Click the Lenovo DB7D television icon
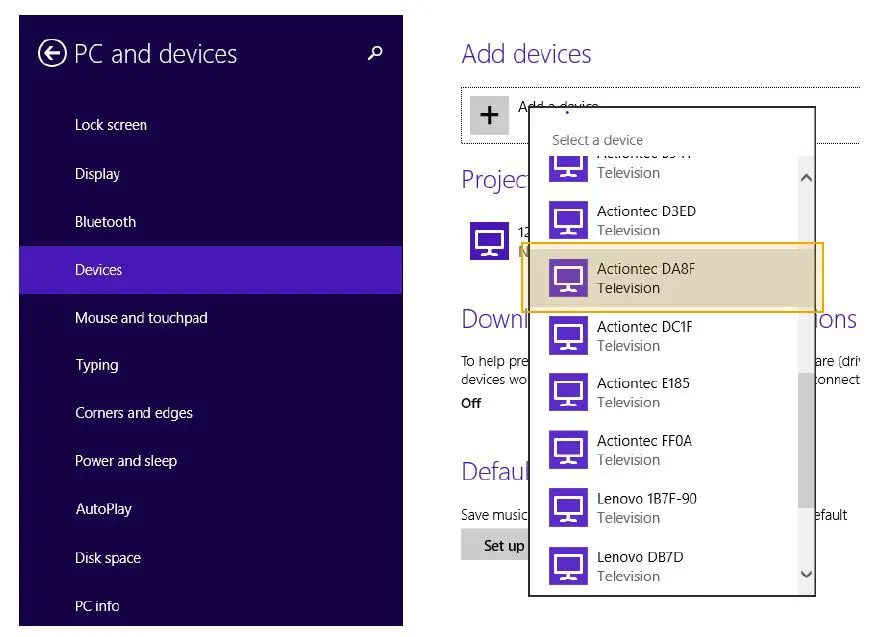The image size is (892, 637). [x=568, y=565]
